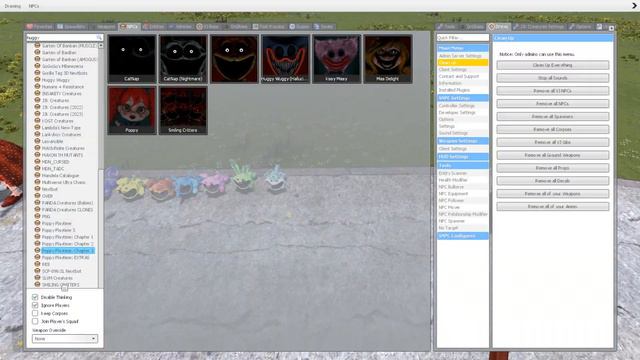Select the CatNap NPC thumbnail
Screen dimensions: 640x360
[132, 59]
